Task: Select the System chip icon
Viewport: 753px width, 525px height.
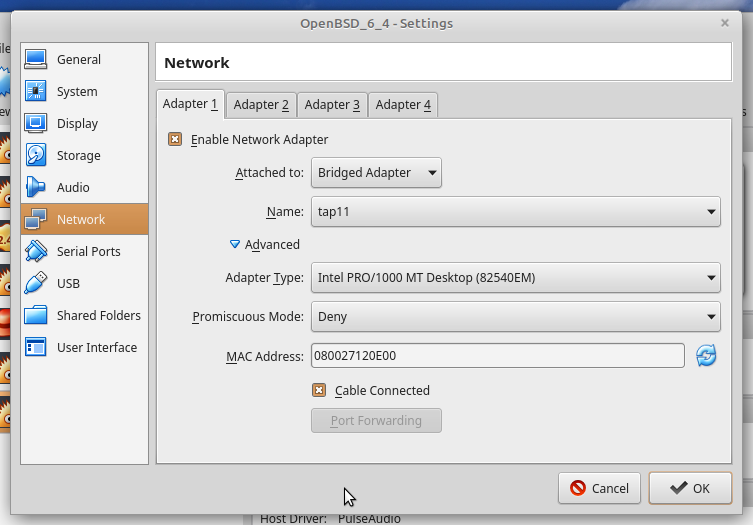Action: coord(36,92)
